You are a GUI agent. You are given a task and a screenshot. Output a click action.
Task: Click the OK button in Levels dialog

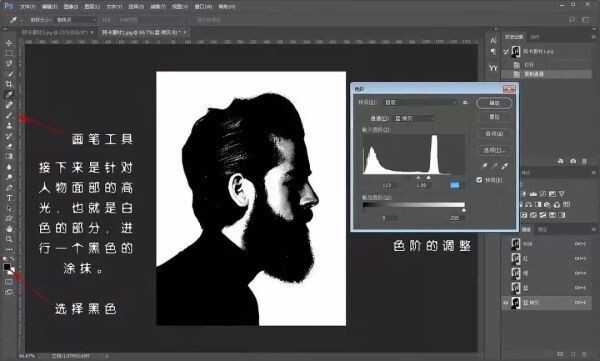tap(494, 103)
